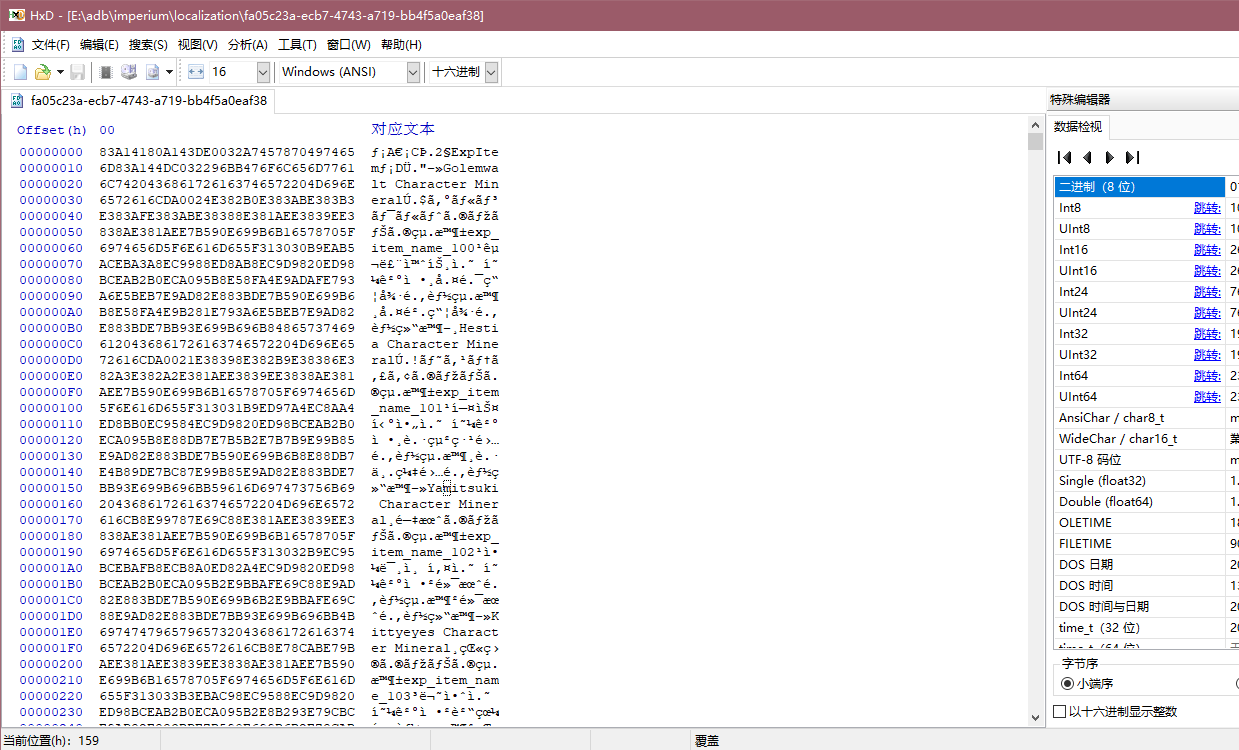Screen dimensions: 1239x750
Task: Open the 分析(A) menu
Action: (x=248, y=45)
